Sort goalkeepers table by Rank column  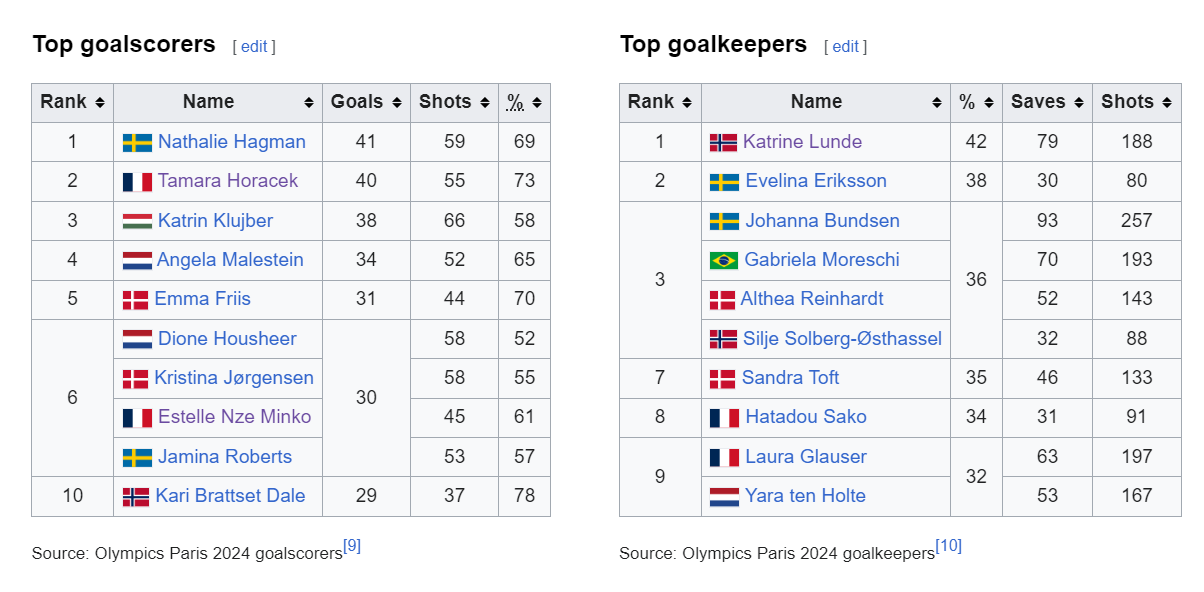tap(660, 102)
